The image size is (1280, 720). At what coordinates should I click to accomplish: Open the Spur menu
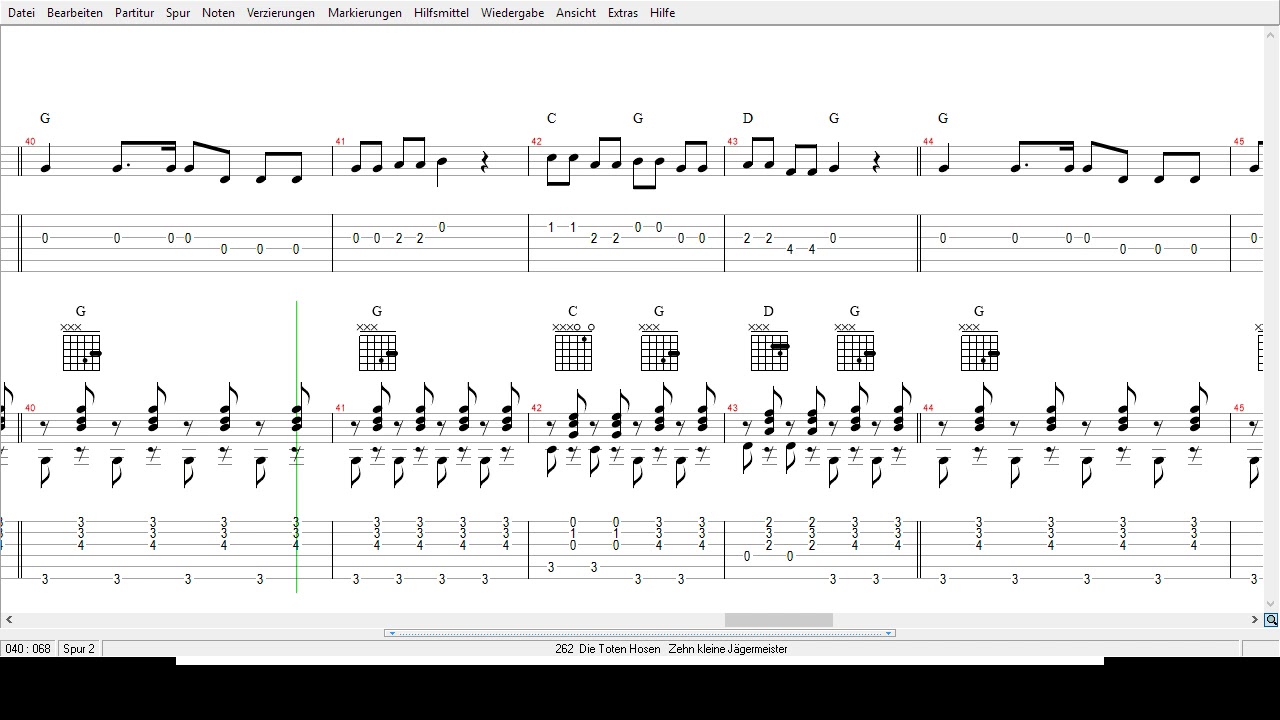(178, 13)
